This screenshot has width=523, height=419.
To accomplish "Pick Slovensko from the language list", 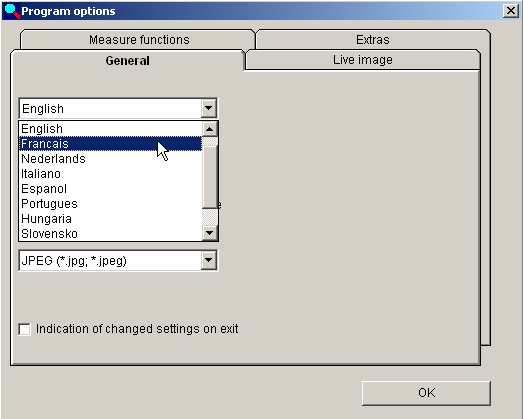I will tap(110, 234).
